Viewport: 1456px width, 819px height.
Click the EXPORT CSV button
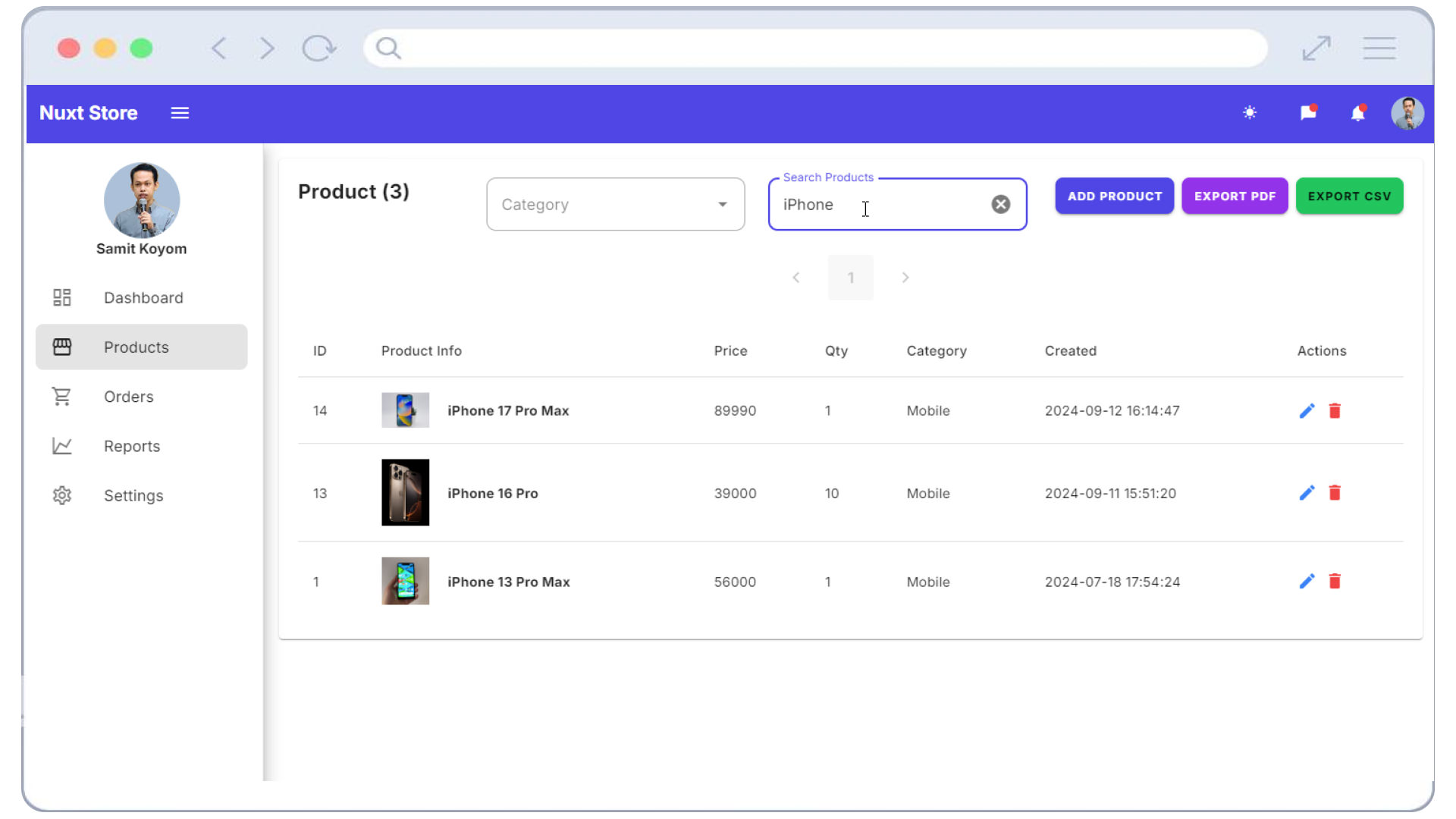1350,196
